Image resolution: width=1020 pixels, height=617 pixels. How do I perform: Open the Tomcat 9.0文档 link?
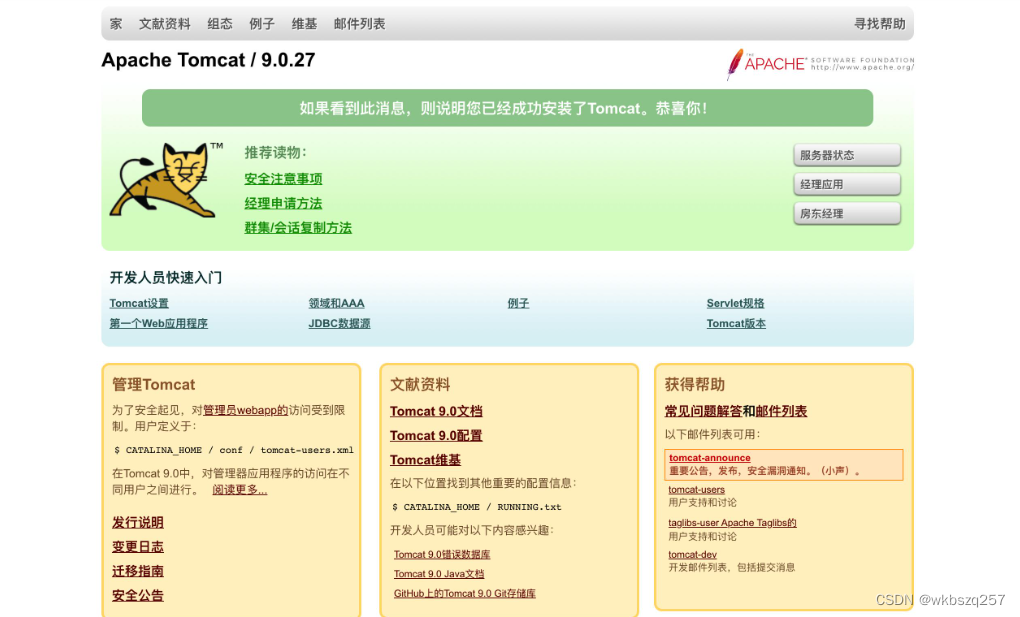click(436, 411)
